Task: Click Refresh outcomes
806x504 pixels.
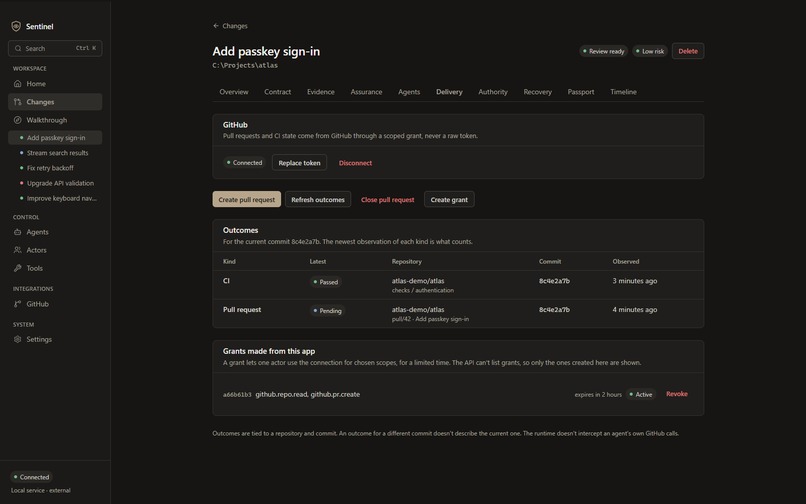Action: (x=318, y=200)
